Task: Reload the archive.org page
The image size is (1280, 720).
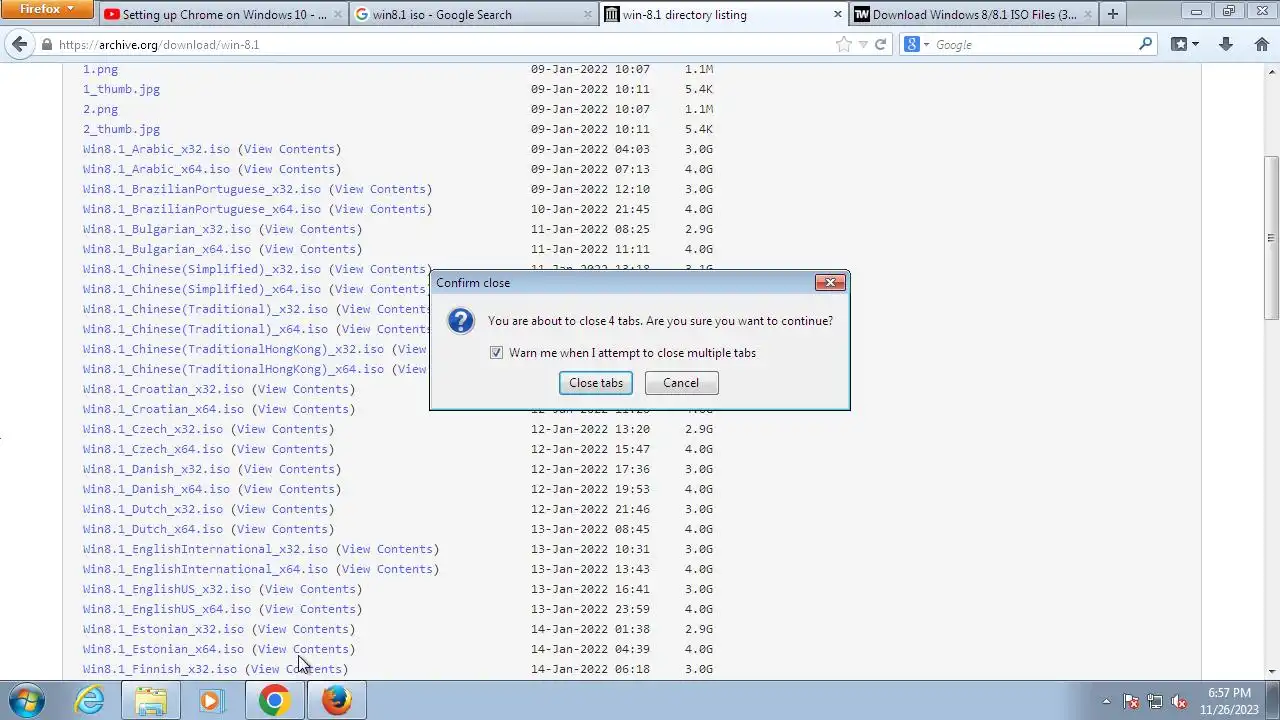Action: click(880, 44)
